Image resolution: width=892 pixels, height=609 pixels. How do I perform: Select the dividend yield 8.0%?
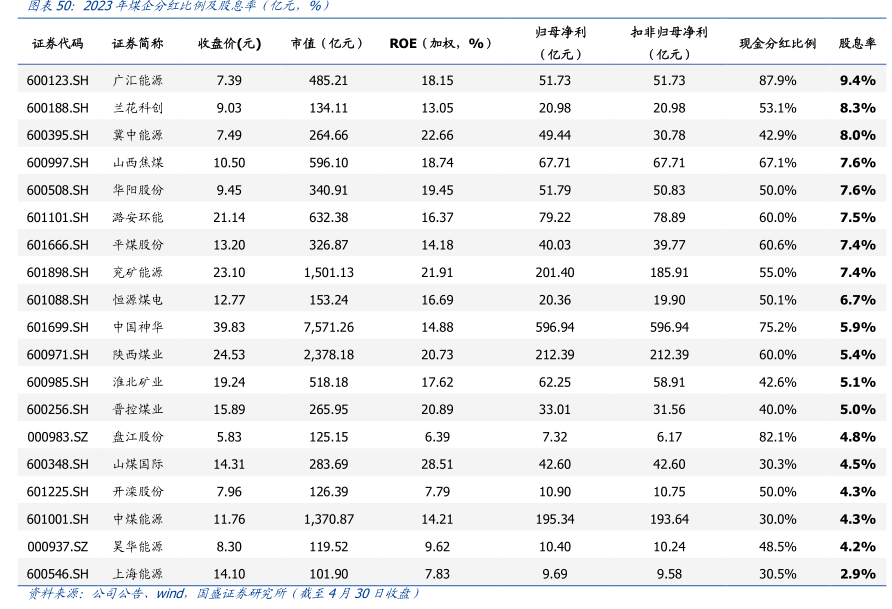coord(857,135)
